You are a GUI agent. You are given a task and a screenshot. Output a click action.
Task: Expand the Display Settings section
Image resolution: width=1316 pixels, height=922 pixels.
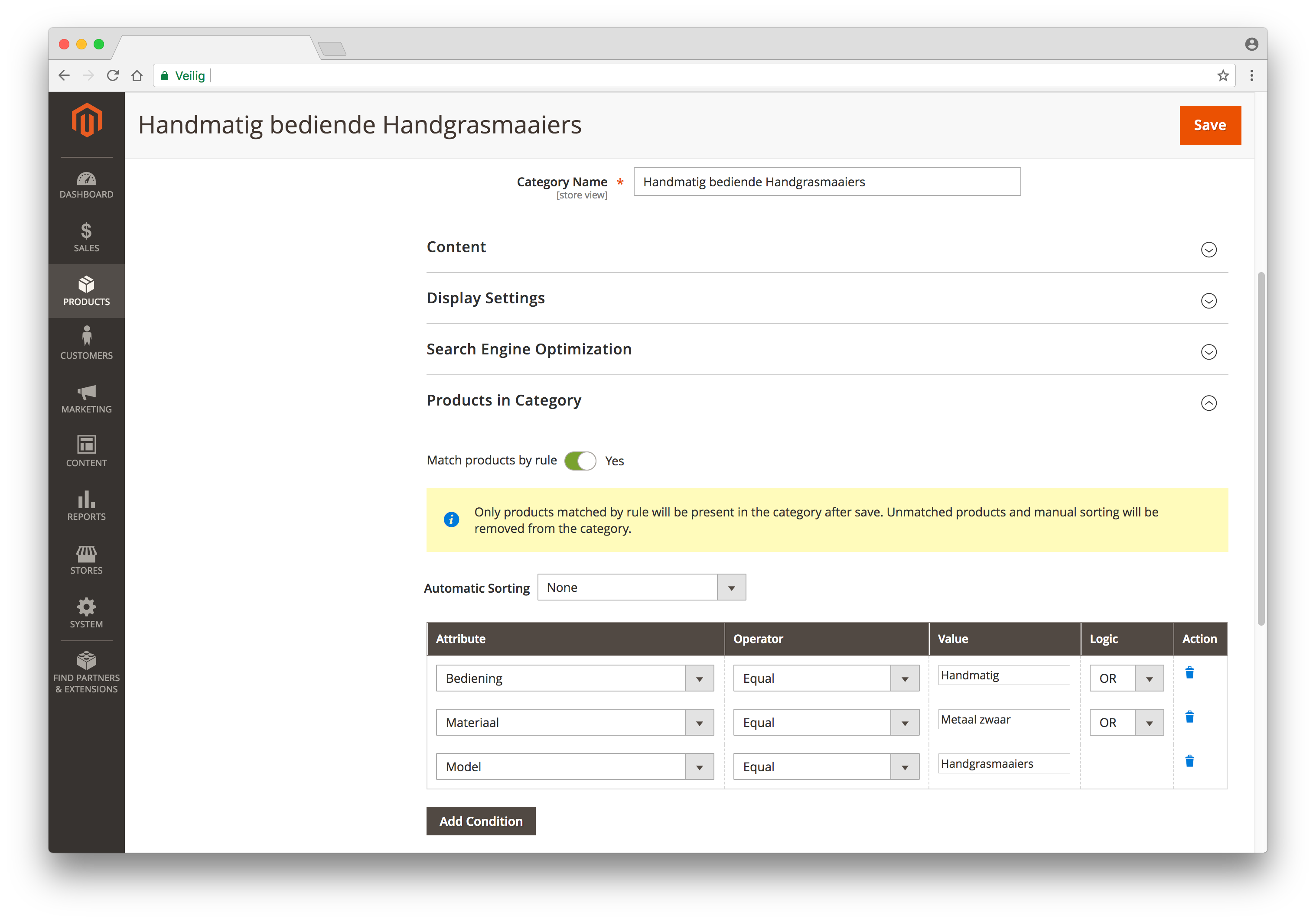point(1208,301)
